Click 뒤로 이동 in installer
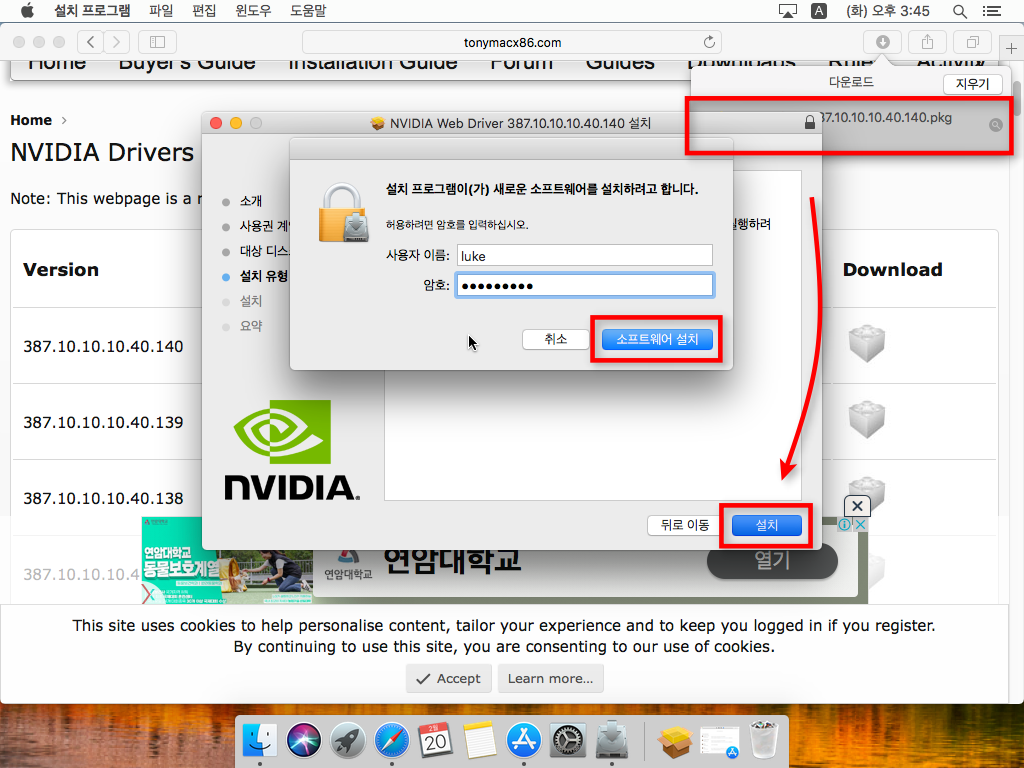 click(684, 525)
